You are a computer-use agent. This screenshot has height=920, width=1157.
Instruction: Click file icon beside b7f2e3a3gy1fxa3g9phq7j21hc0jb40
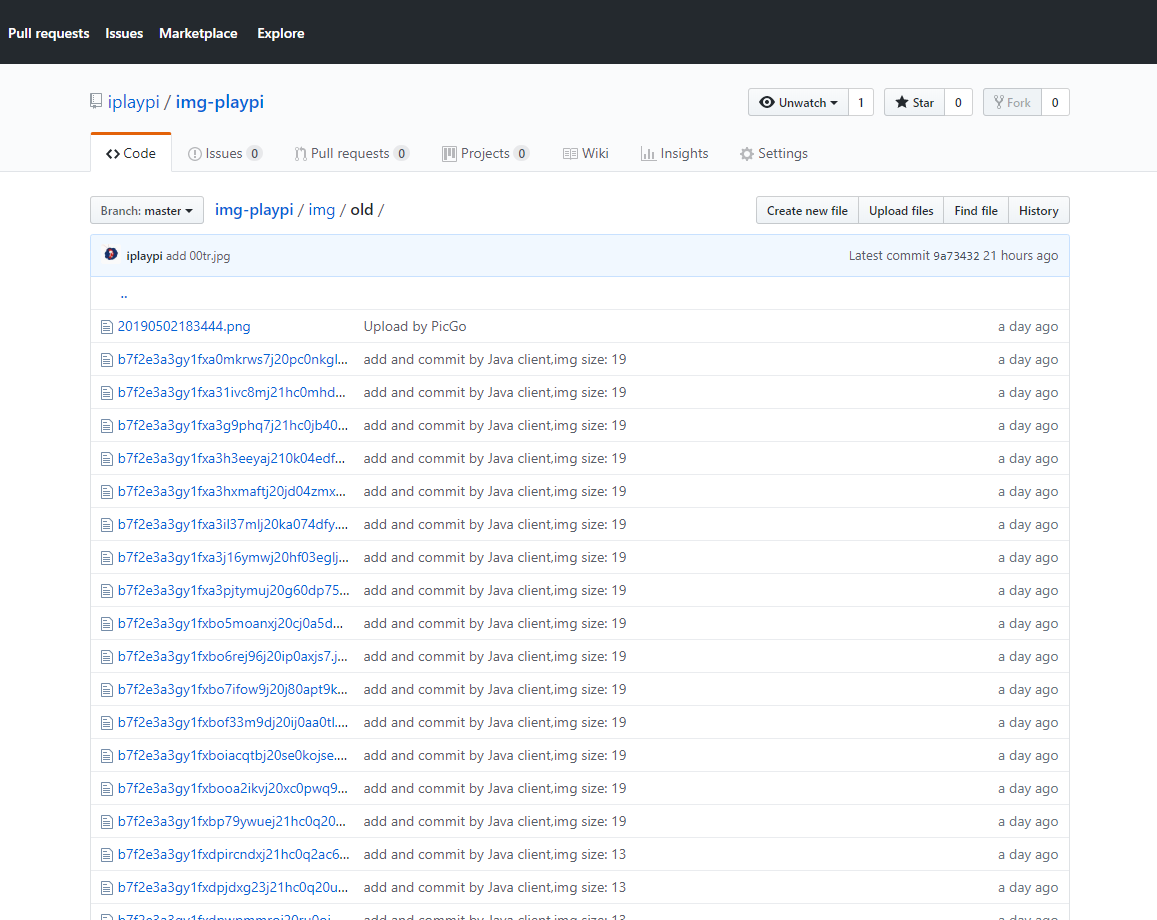pyautogui.click(x=107, y=426)
